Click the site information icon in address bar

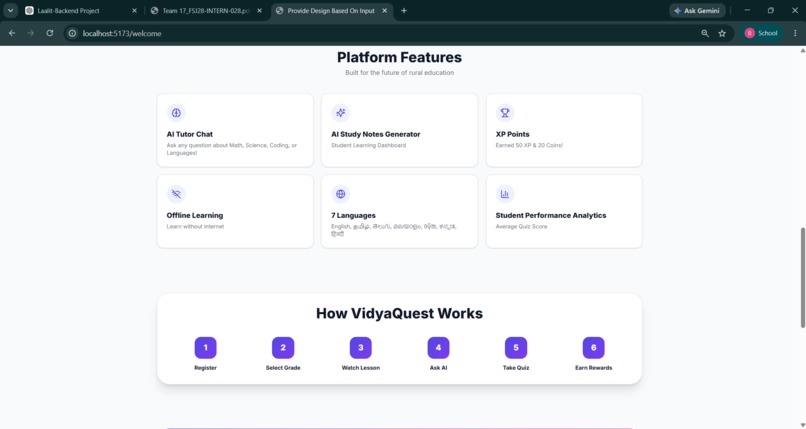click(x=72, y=33)
